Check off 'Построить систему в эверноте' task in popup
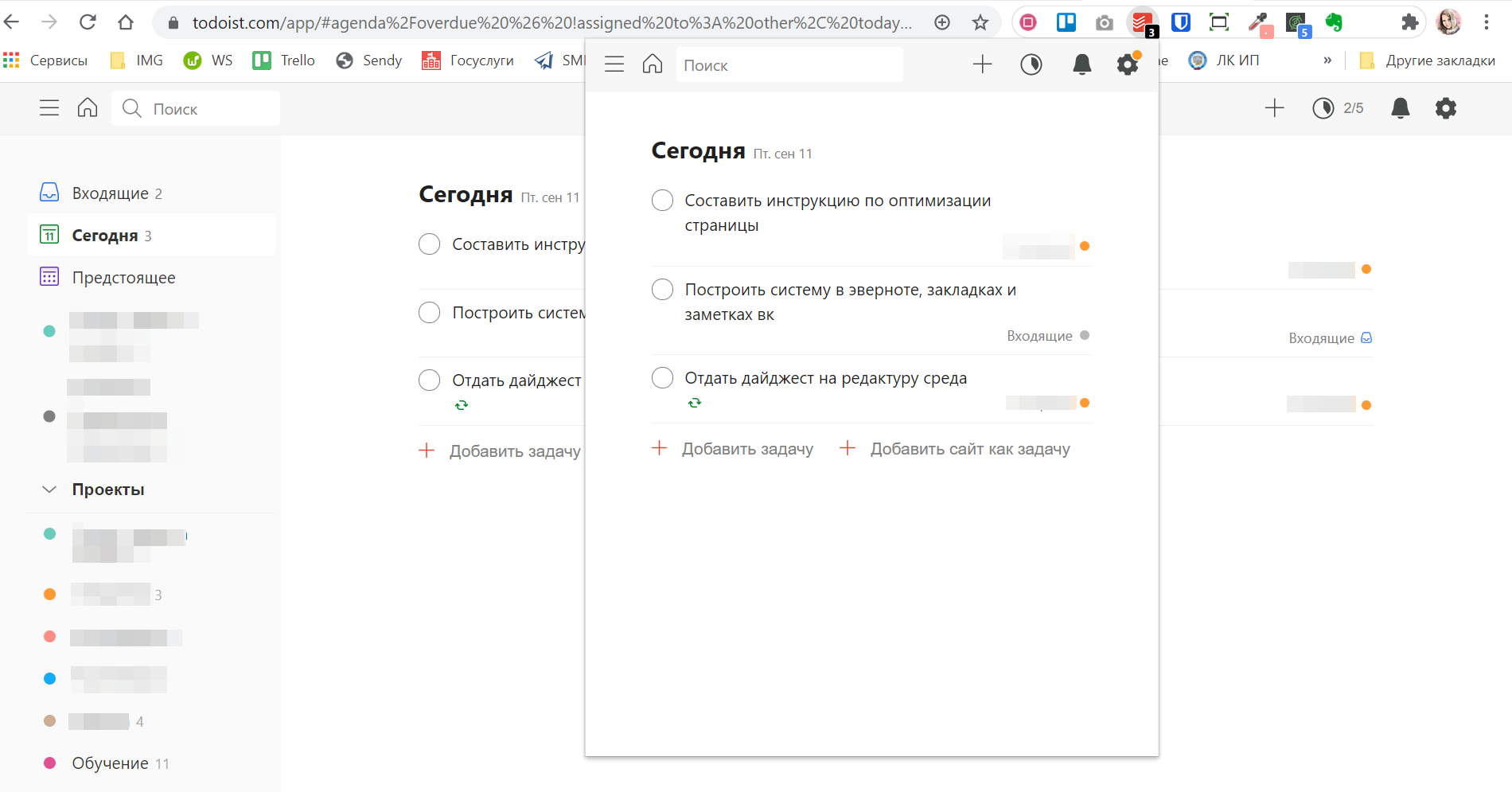 click(662, 290)
